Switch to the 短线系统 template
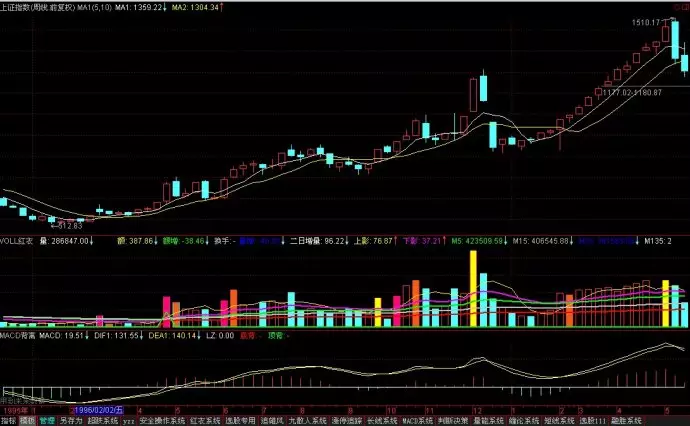The image size is (690, 426). tap(559, 421)
